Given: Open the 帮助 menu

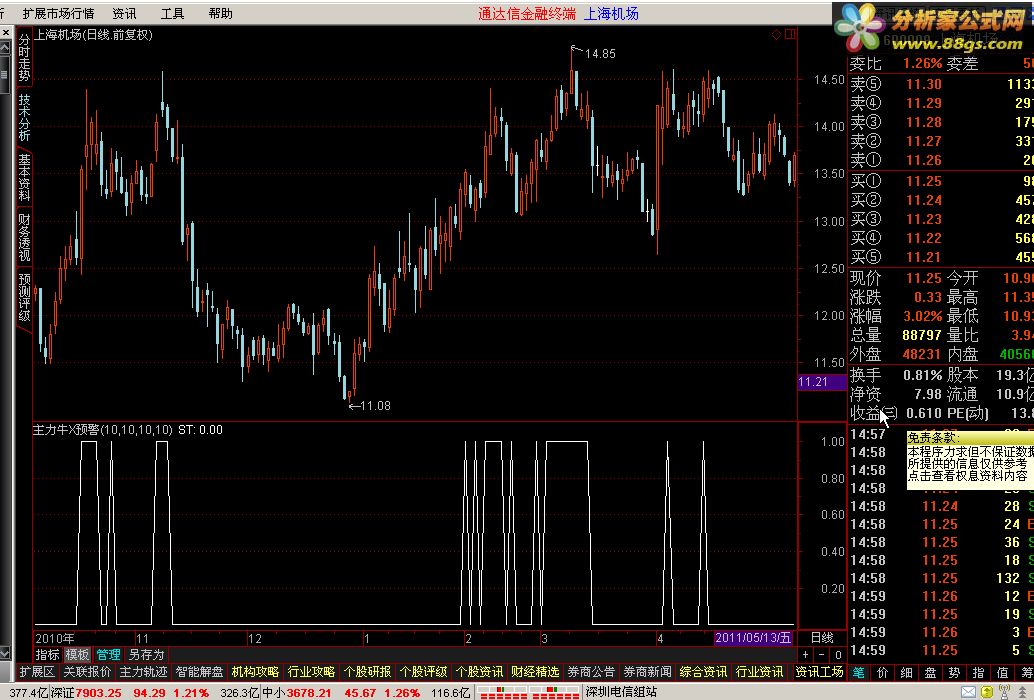Looking at the screenshot, I should [220, 13].
